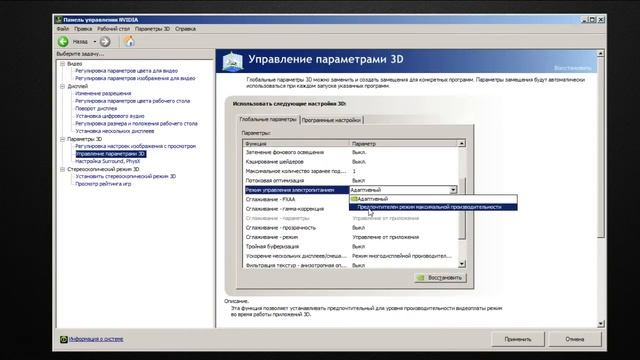Open the Параметры 3D menu
The width and height of the screenshot is (640, 360).
[152, 29]
